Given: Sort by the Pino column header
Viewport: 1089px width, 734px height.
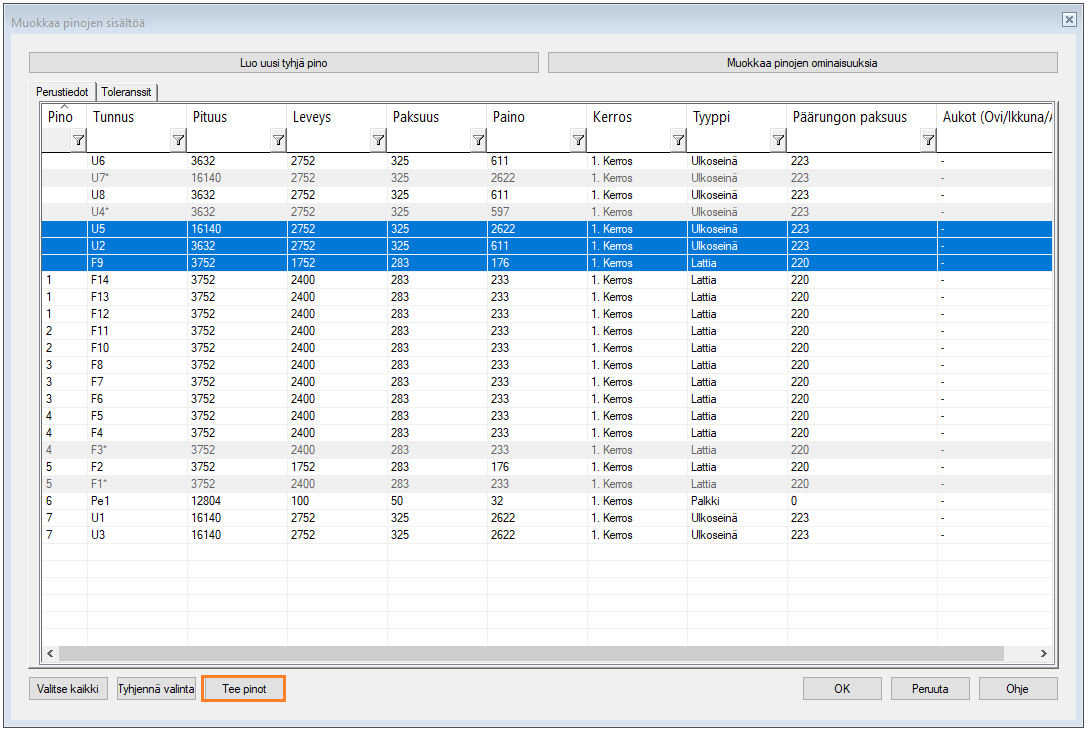Looking at the screenshot, I should [x=61, y=117].
